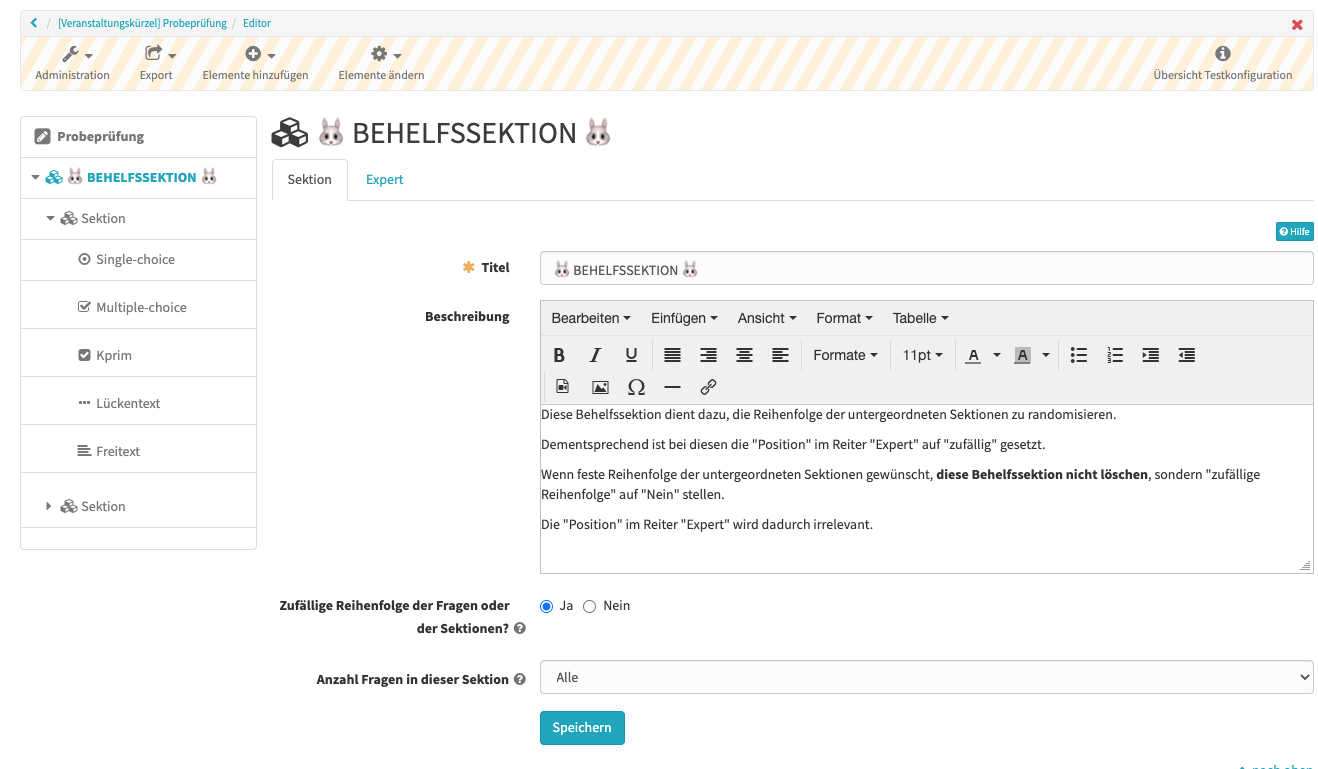Select the Italic formatting icon
The image size is (1318, 769).
click(595, 354)
